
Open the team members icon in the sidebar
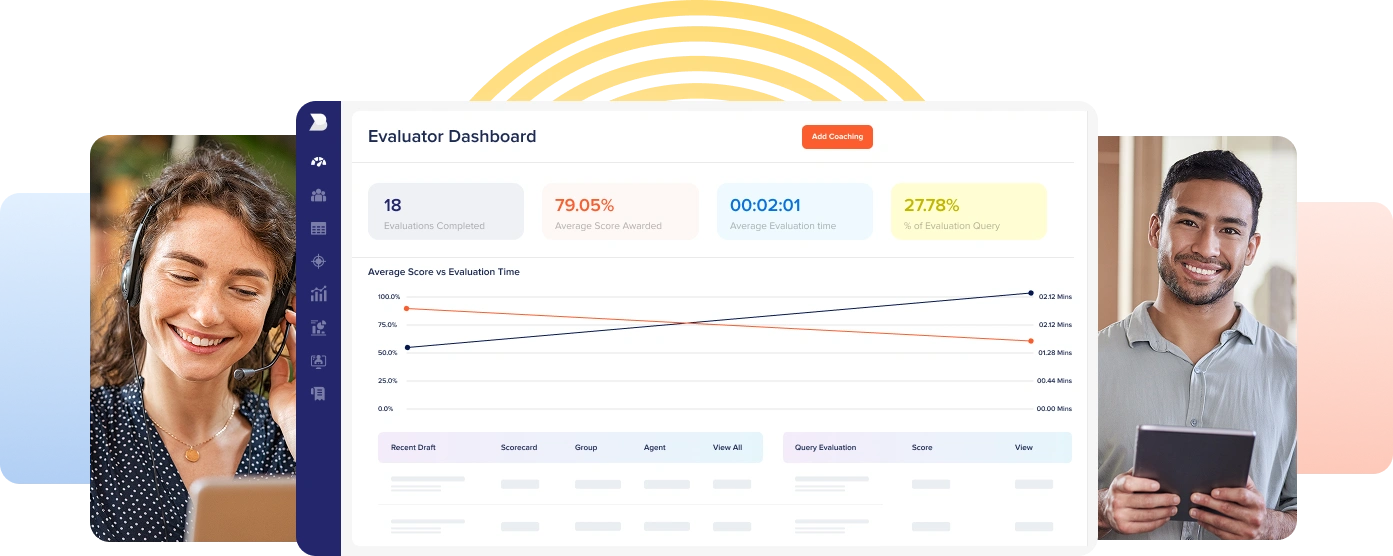318,195
